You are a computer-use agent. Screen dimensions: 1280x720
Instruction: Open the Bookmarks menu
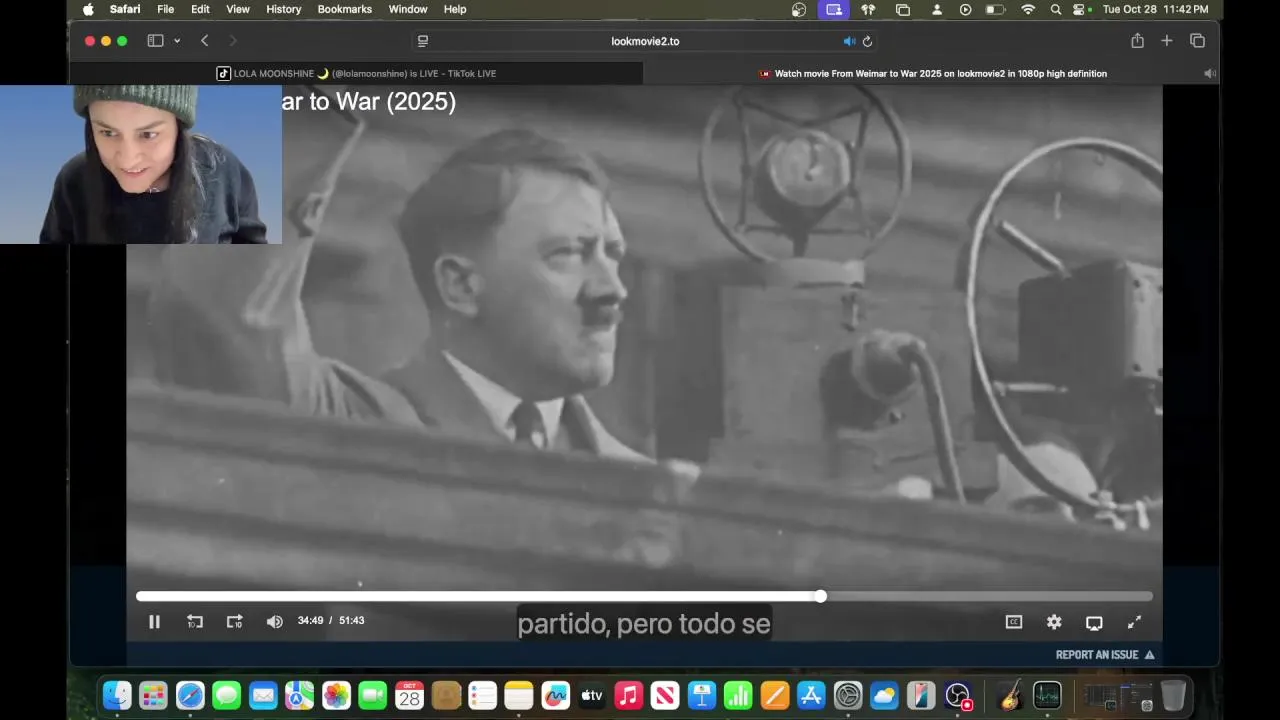(x=345, y=9)
